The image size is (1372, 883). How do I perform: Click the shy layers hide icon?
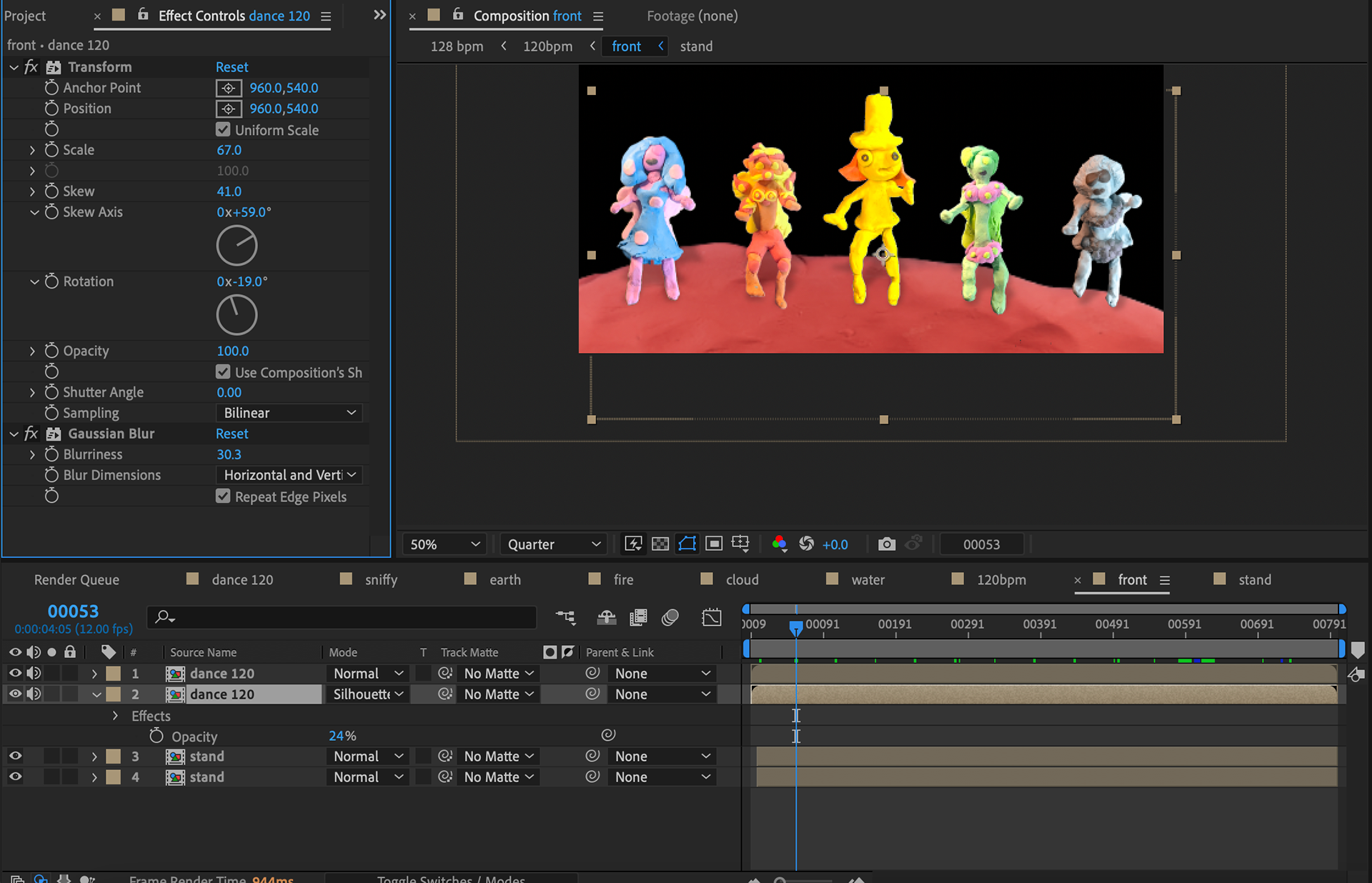606,617
